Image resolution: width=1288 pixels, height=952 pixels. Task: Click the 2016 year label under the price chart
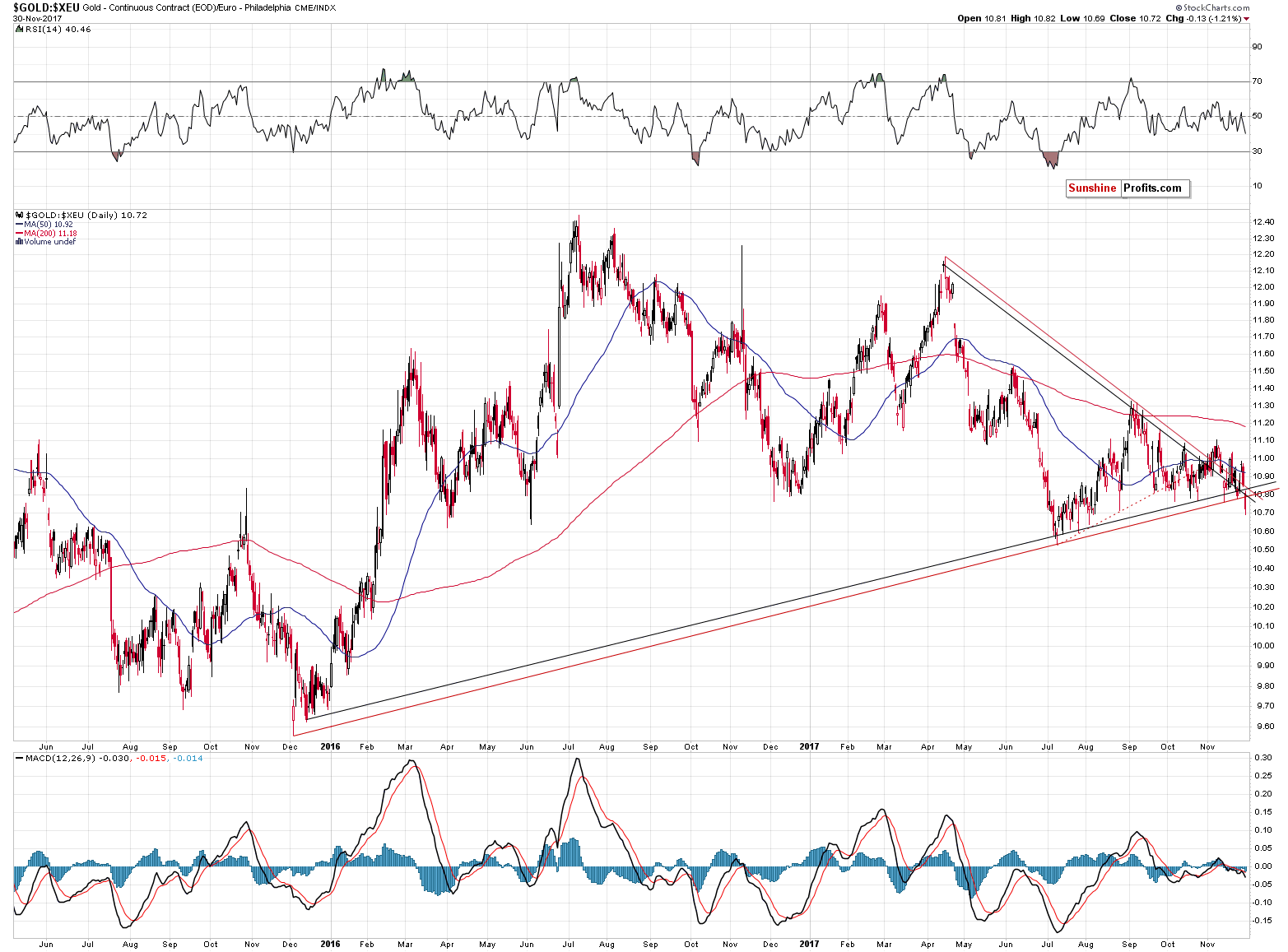coord(330,746)
